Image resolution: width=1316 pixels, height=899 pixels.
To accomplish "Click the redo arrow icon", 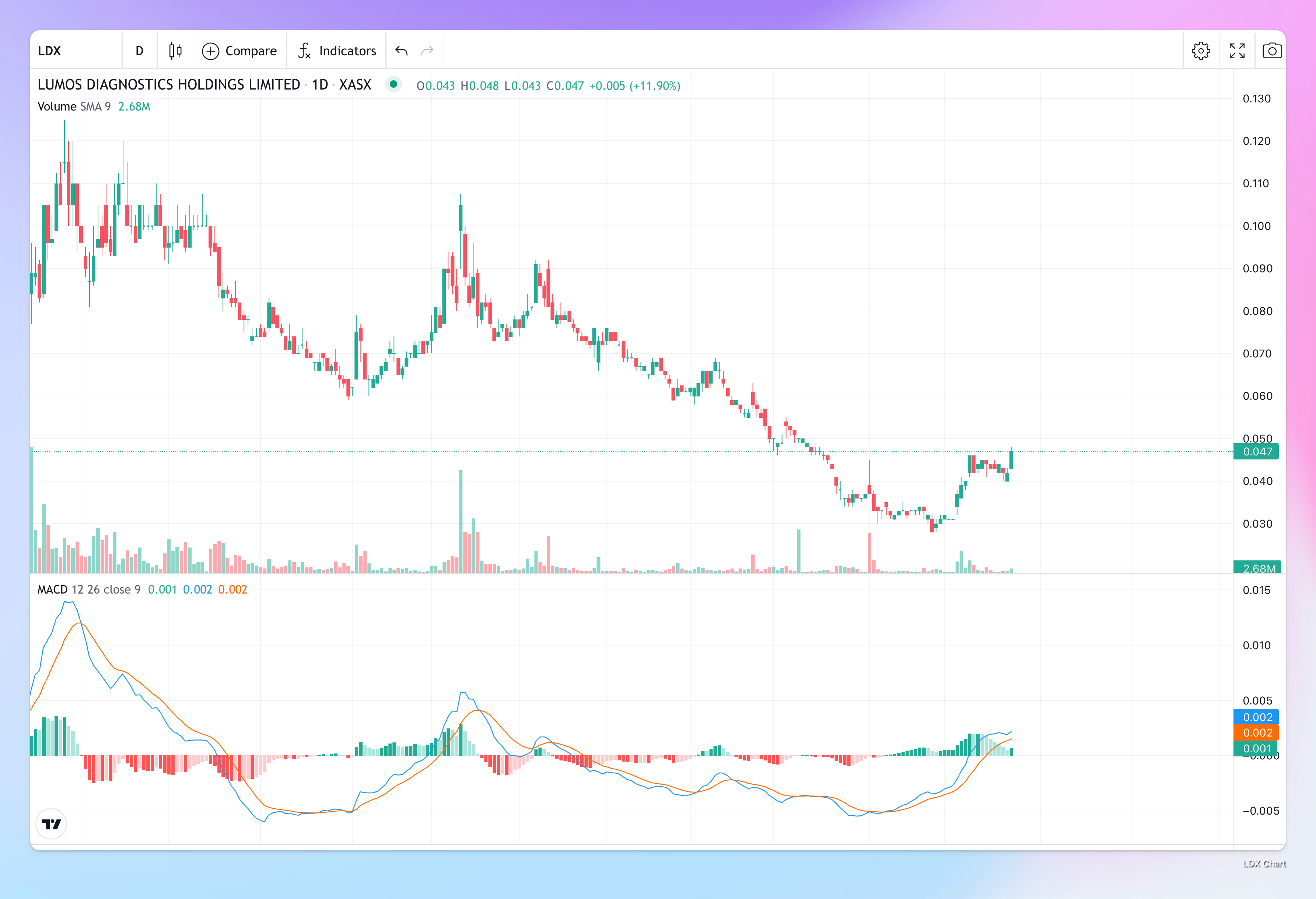I will click(x=427, y=51).
